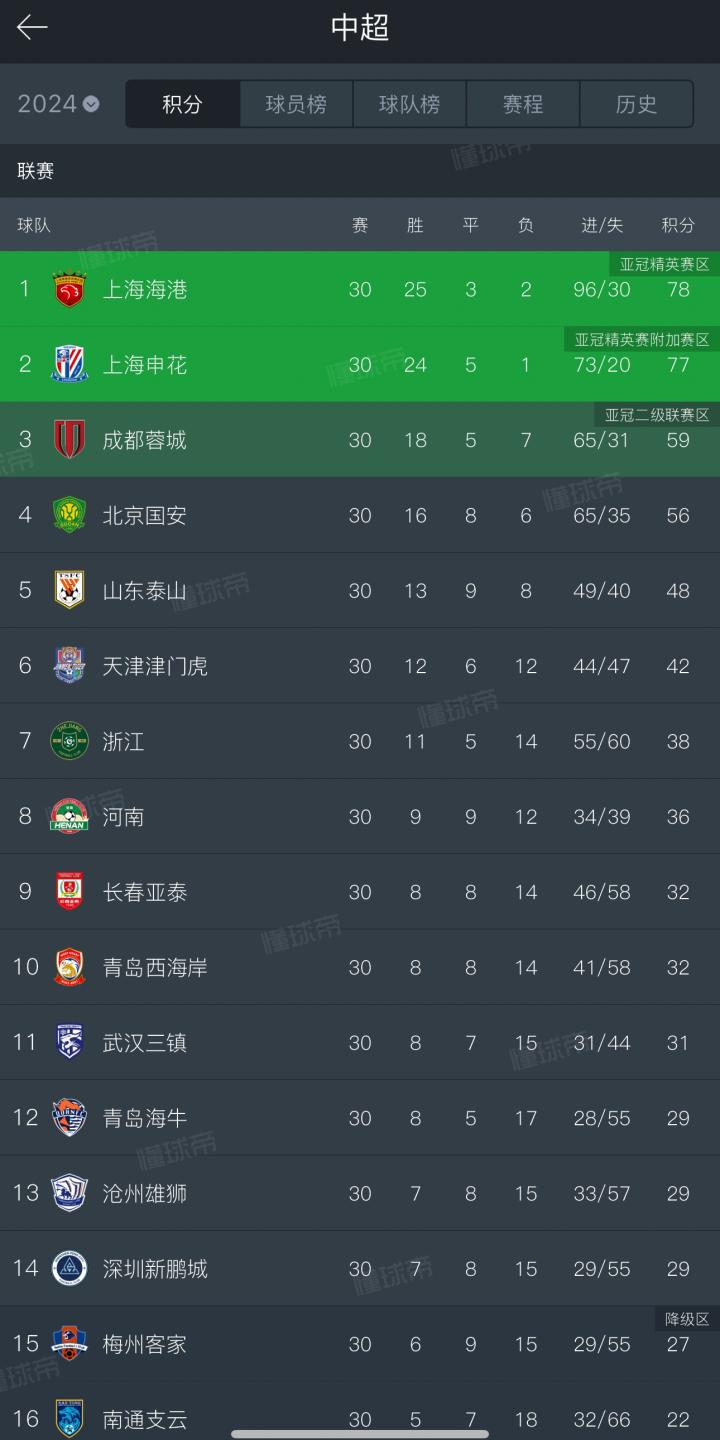Tap the 梅州客家 club crest
720x1440 pixels.
pyautogui.click(x=69, y=1344)
